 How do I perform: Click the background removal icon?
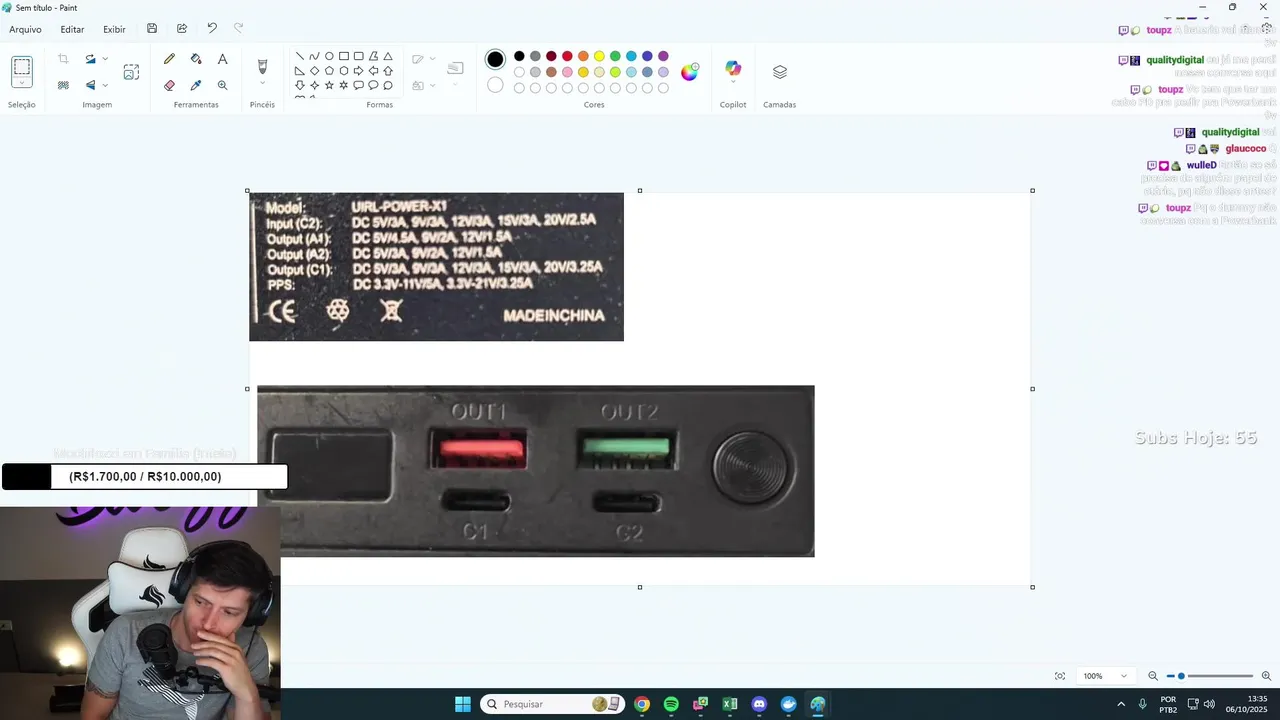[63, 85]
